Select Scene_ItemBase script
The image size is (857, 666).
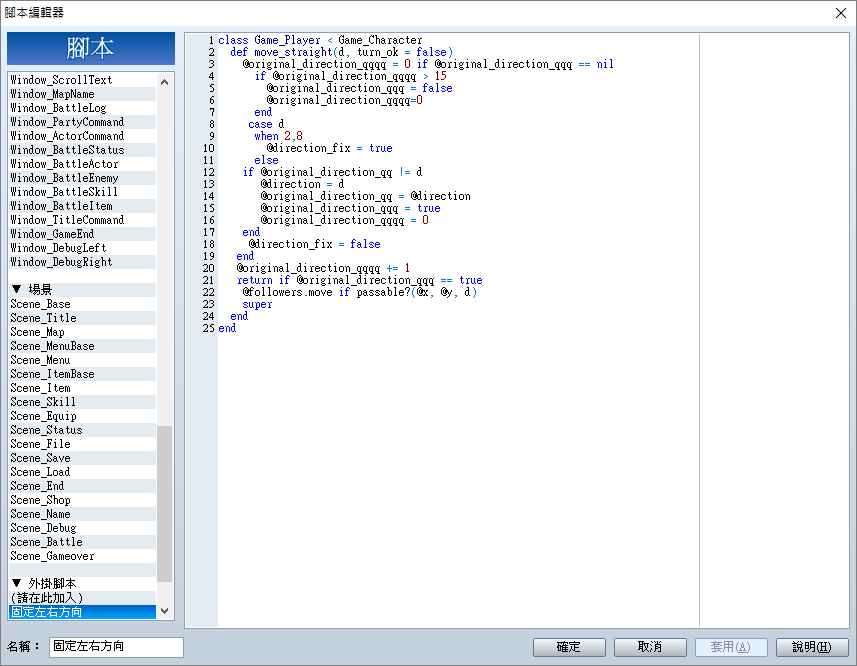point(83,374)
